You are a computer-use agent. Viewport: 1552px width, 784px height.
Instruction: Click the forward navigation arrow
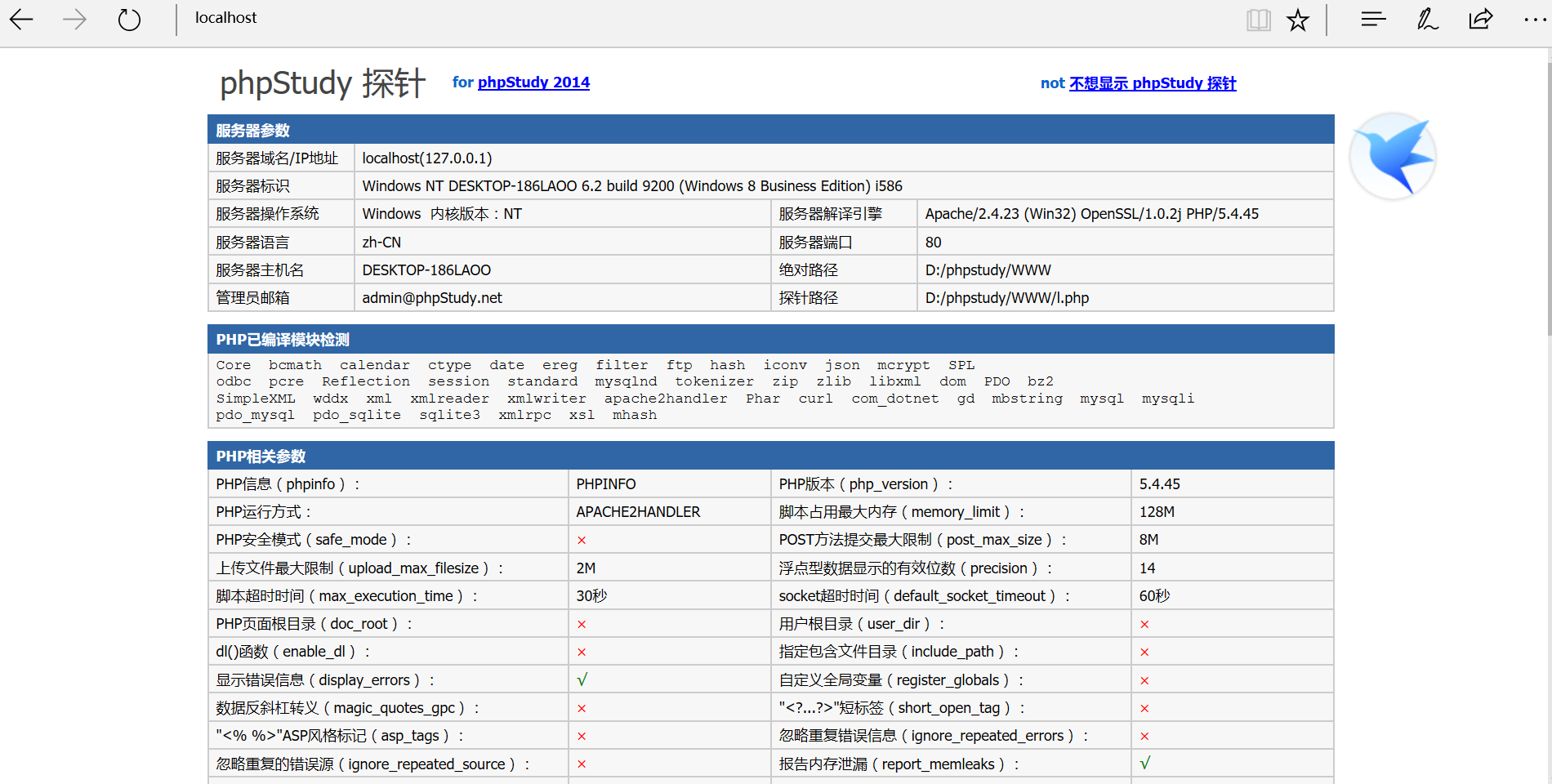(74, 19)
